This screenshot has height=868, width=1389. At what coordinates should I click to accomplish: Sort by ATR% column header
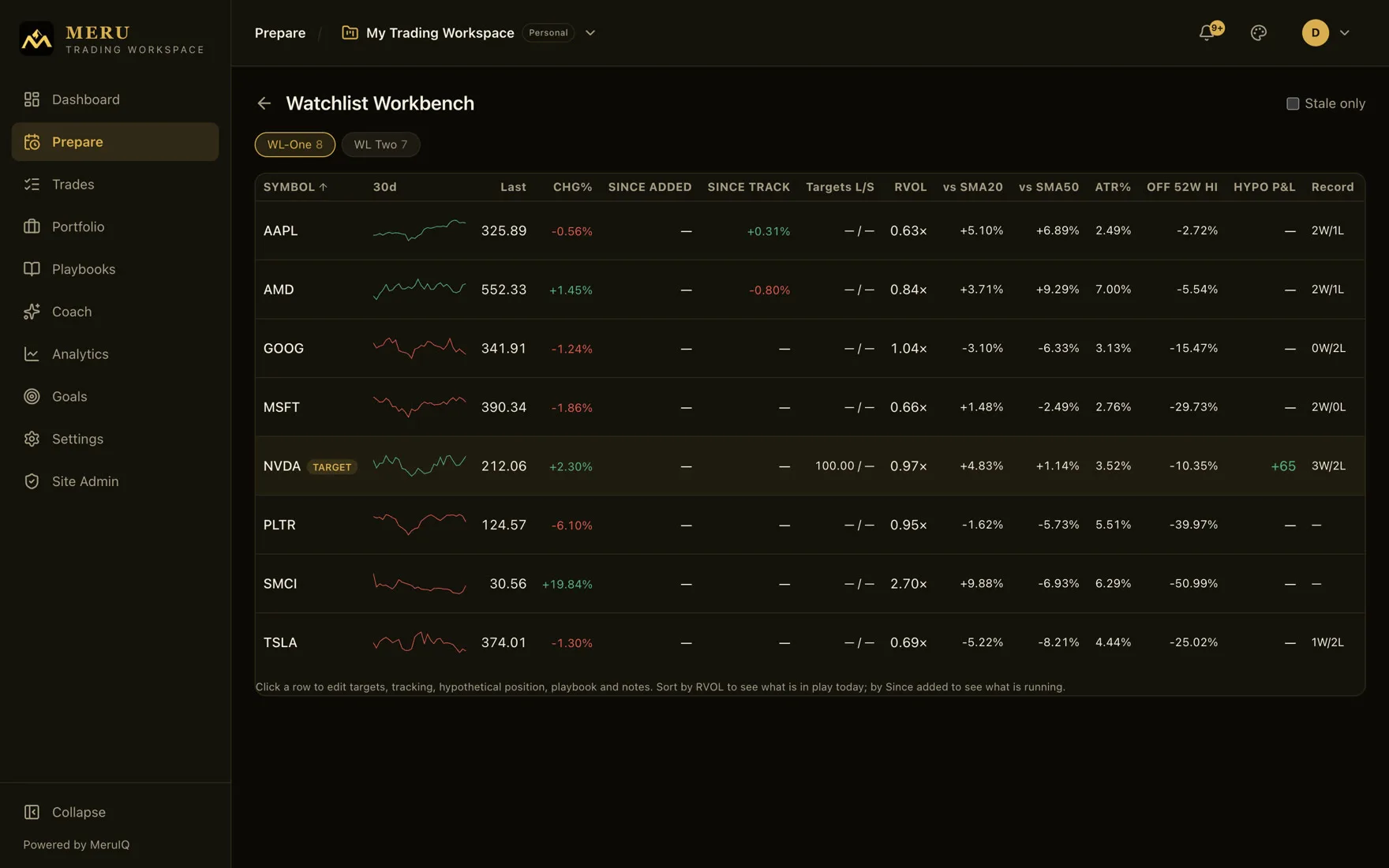coord(1113,187)
